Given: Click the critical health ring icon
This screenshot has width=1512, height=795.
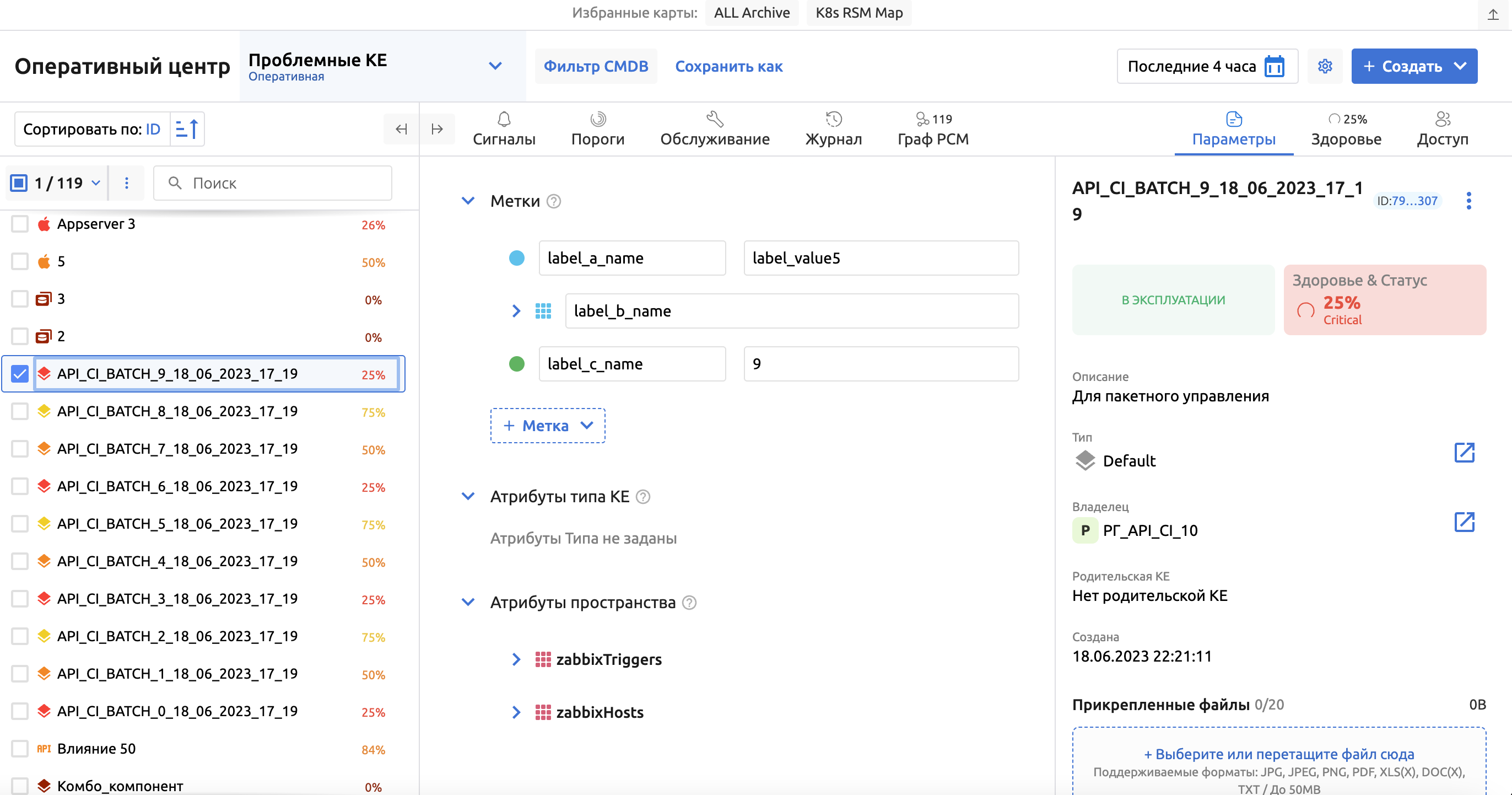Looking at the screenshot, I should [x=1305, y=310].
